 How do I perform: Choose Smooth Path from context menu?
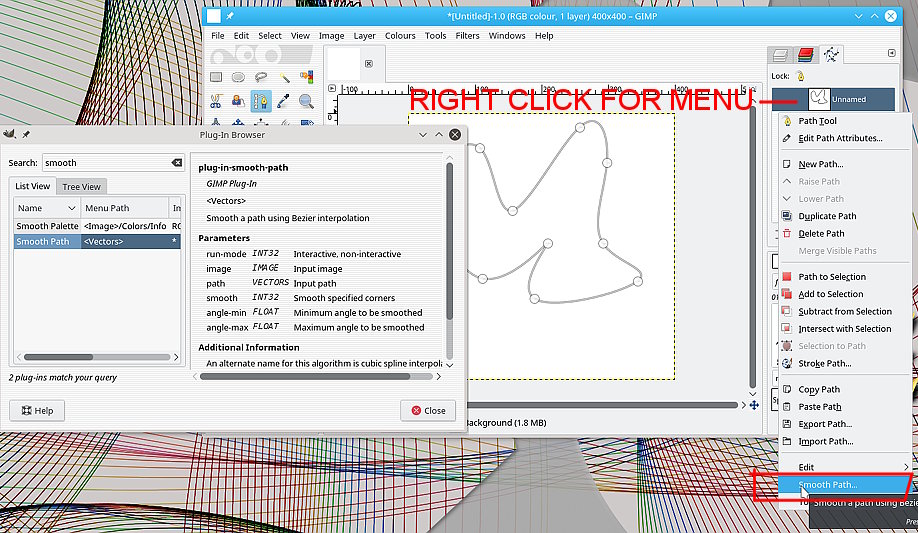tap(828, 485)
